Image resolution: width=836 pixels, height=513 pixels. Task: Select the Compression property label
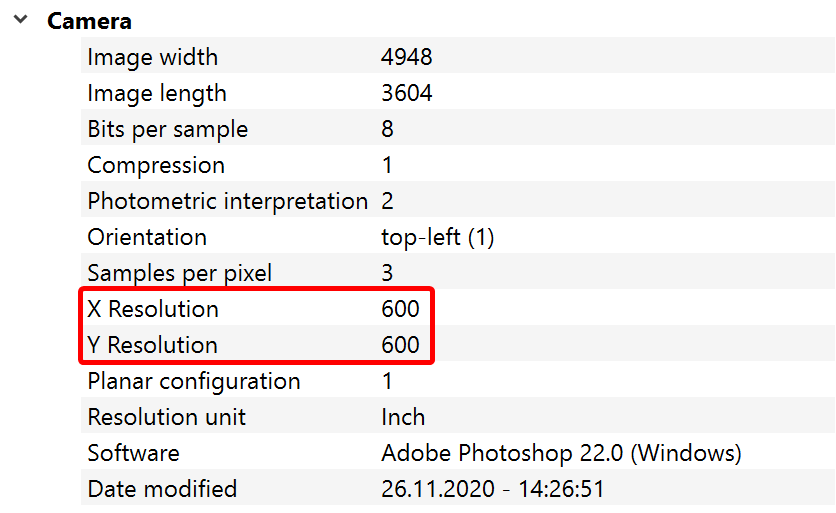coord(156,165)
